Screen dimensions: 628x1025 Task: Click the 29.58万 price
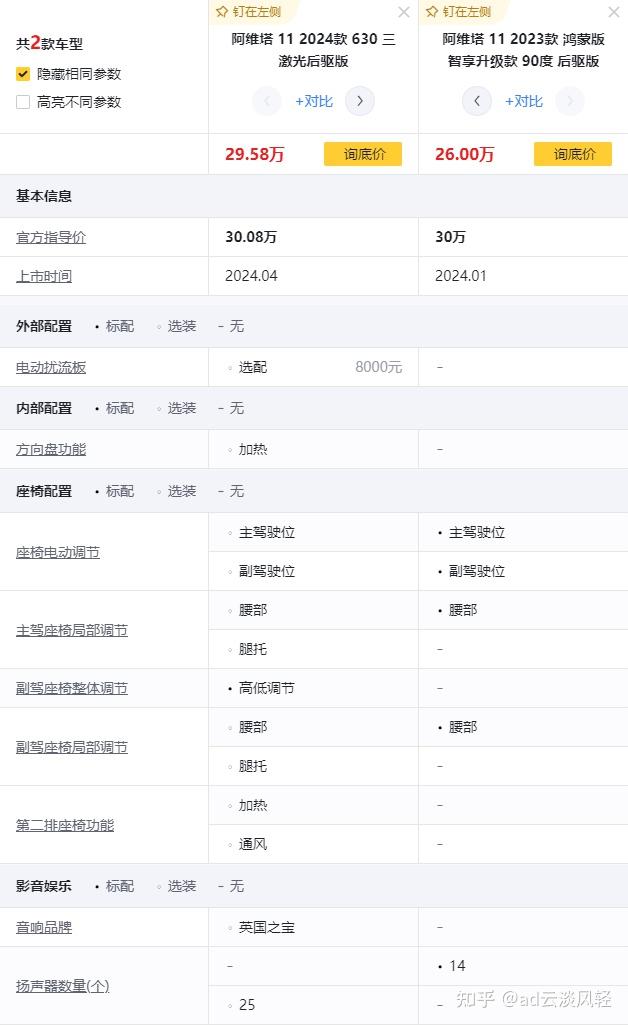click(x=255, y=154)
